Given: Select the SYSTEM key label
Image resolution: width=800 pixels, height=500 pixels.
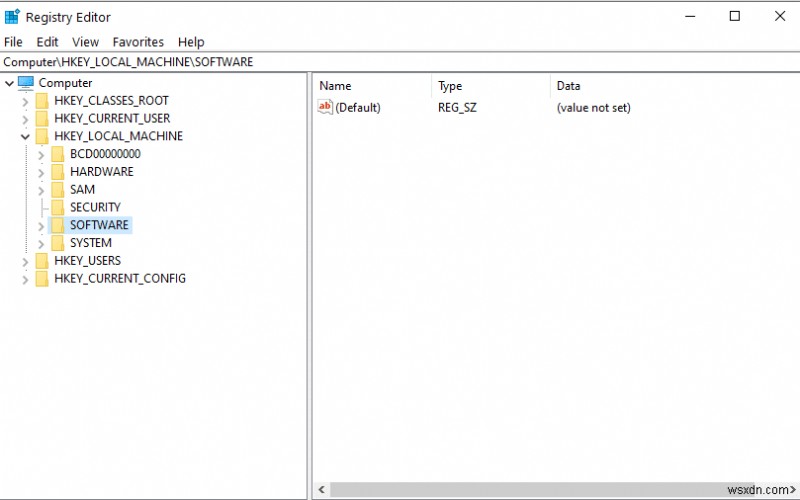Looking at the screenshot, I should tap(91, 243).
